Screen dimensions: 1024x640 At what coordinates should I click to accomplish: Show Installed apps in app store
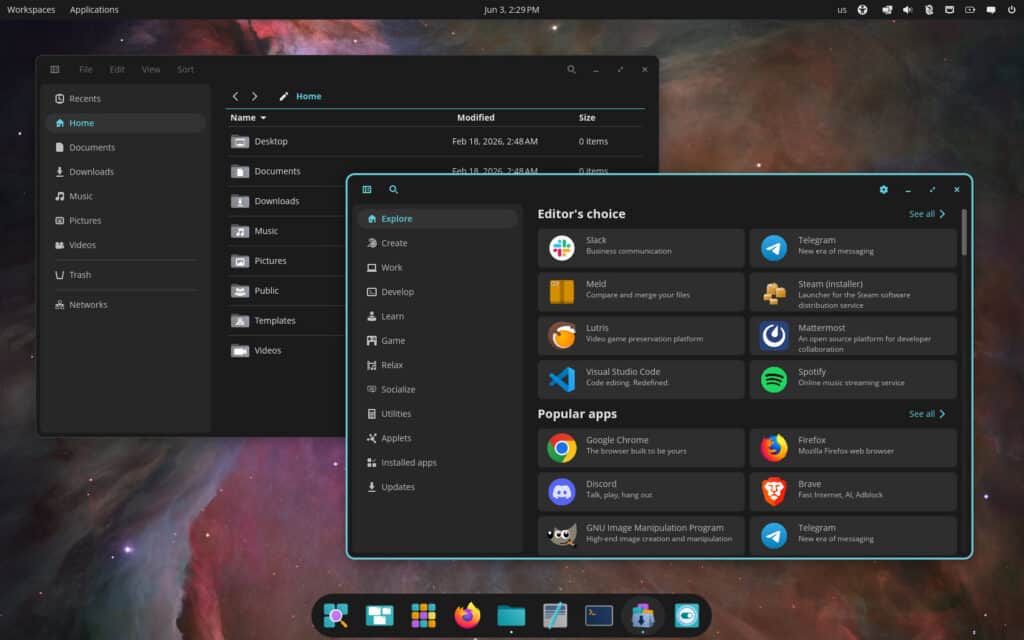(438, 462)
